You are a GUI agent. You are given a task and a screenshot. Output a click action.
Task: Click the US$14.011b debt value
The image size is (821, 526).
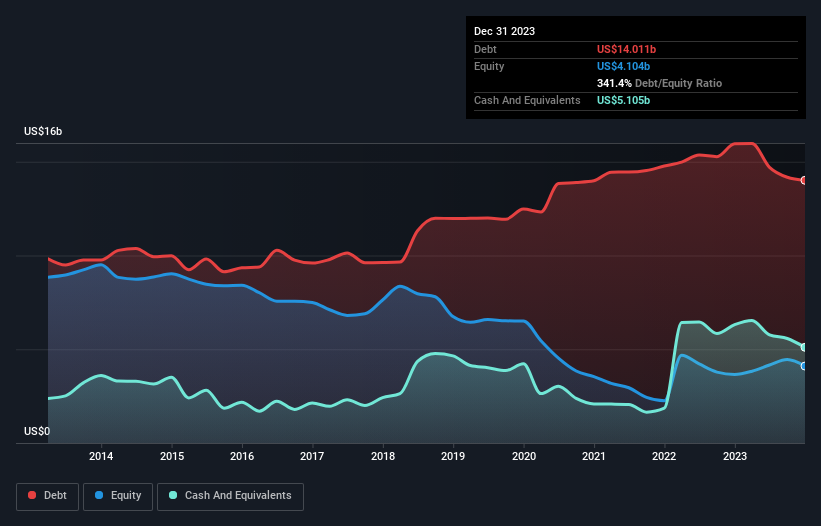[x=626, y=49]
